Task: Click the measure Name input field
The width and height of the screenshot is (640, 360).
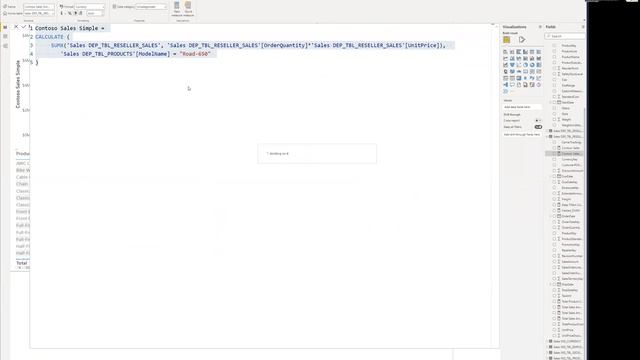Action: click(x=39, y=7)
